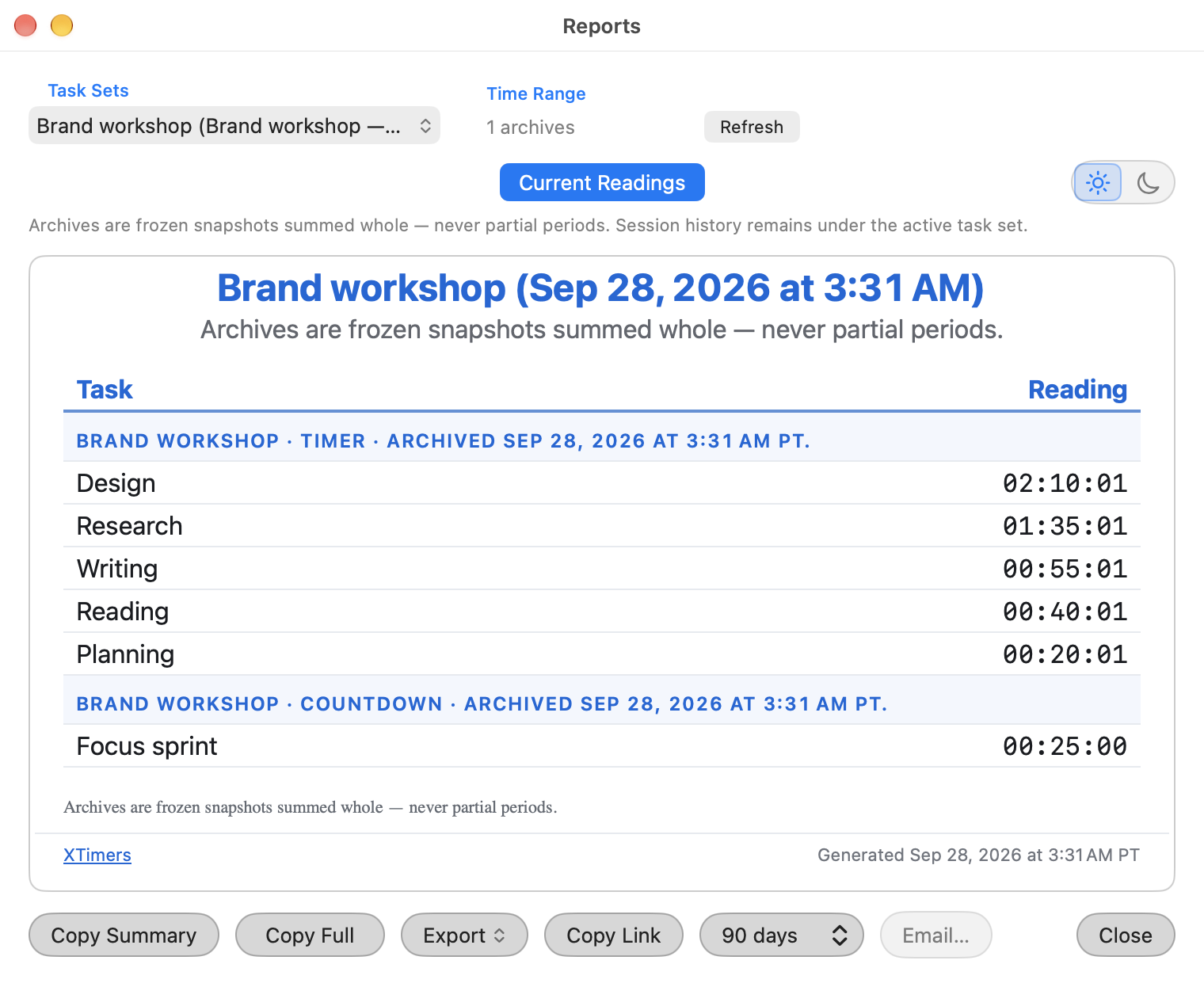Click the Reading task row
The height and width of the screenshot is (987, 1204).
coord(602,612)
